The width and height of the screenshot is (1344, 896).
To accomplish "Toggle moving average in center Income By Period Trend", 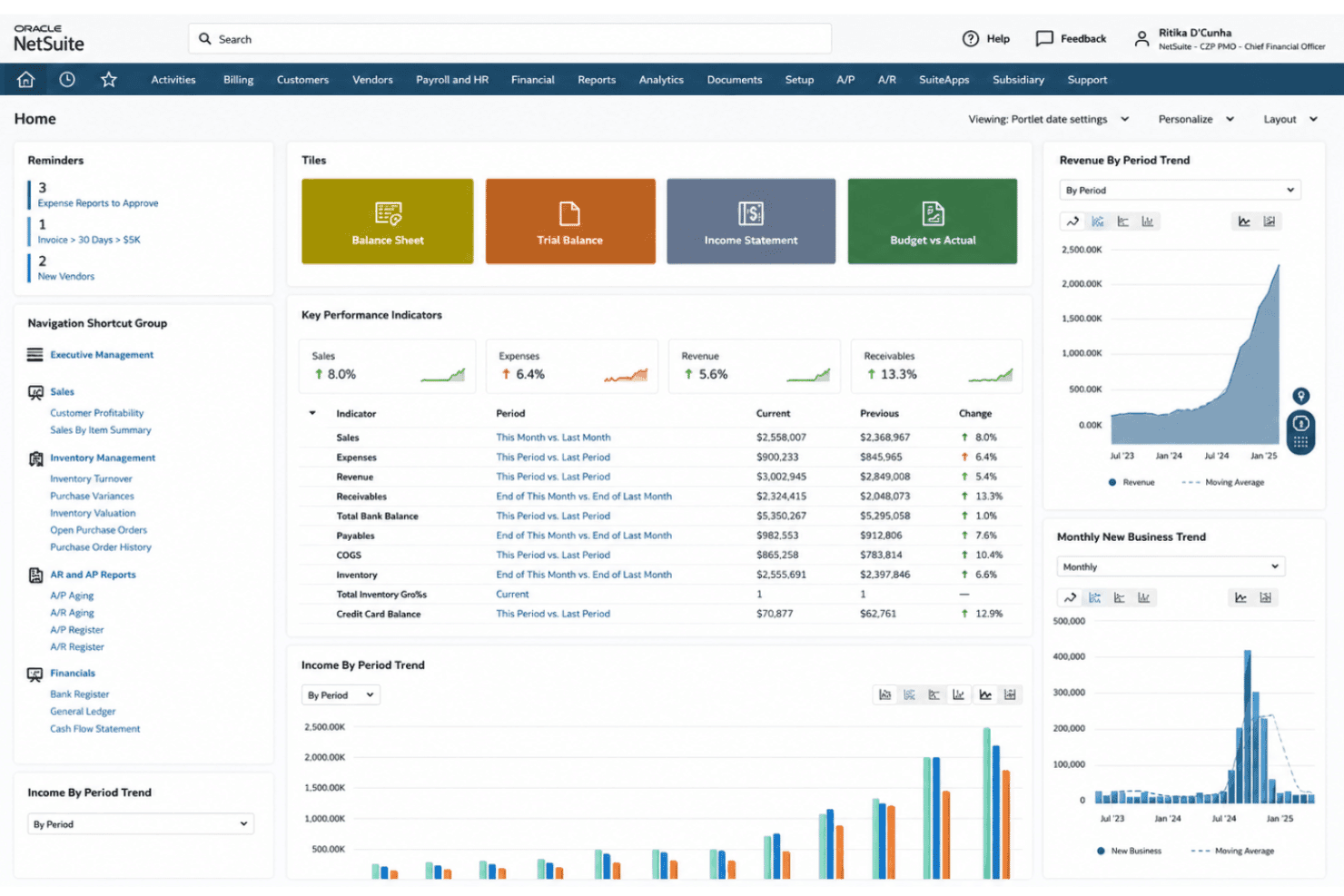I will coord(985,694).
